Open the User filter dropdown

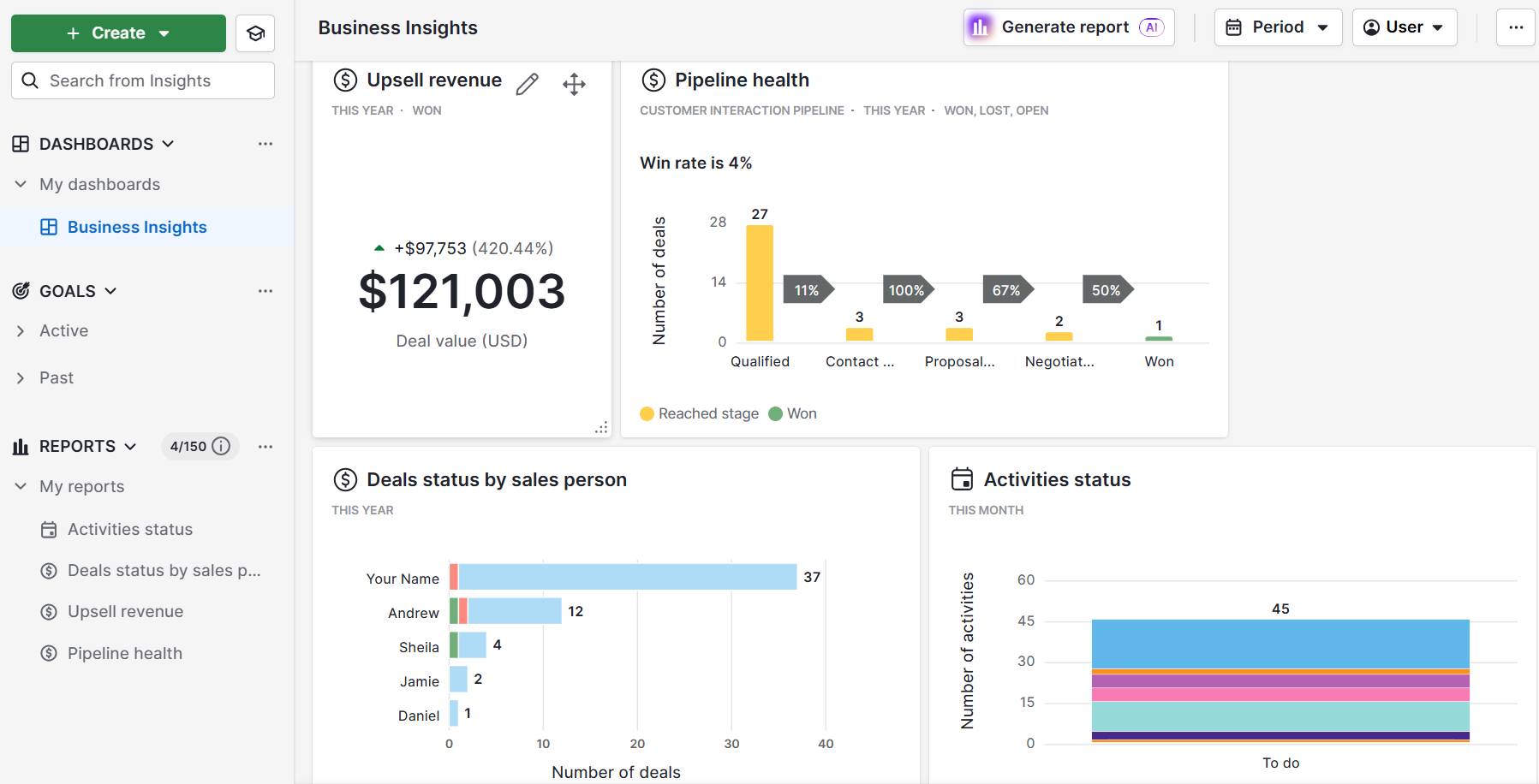1404,27
